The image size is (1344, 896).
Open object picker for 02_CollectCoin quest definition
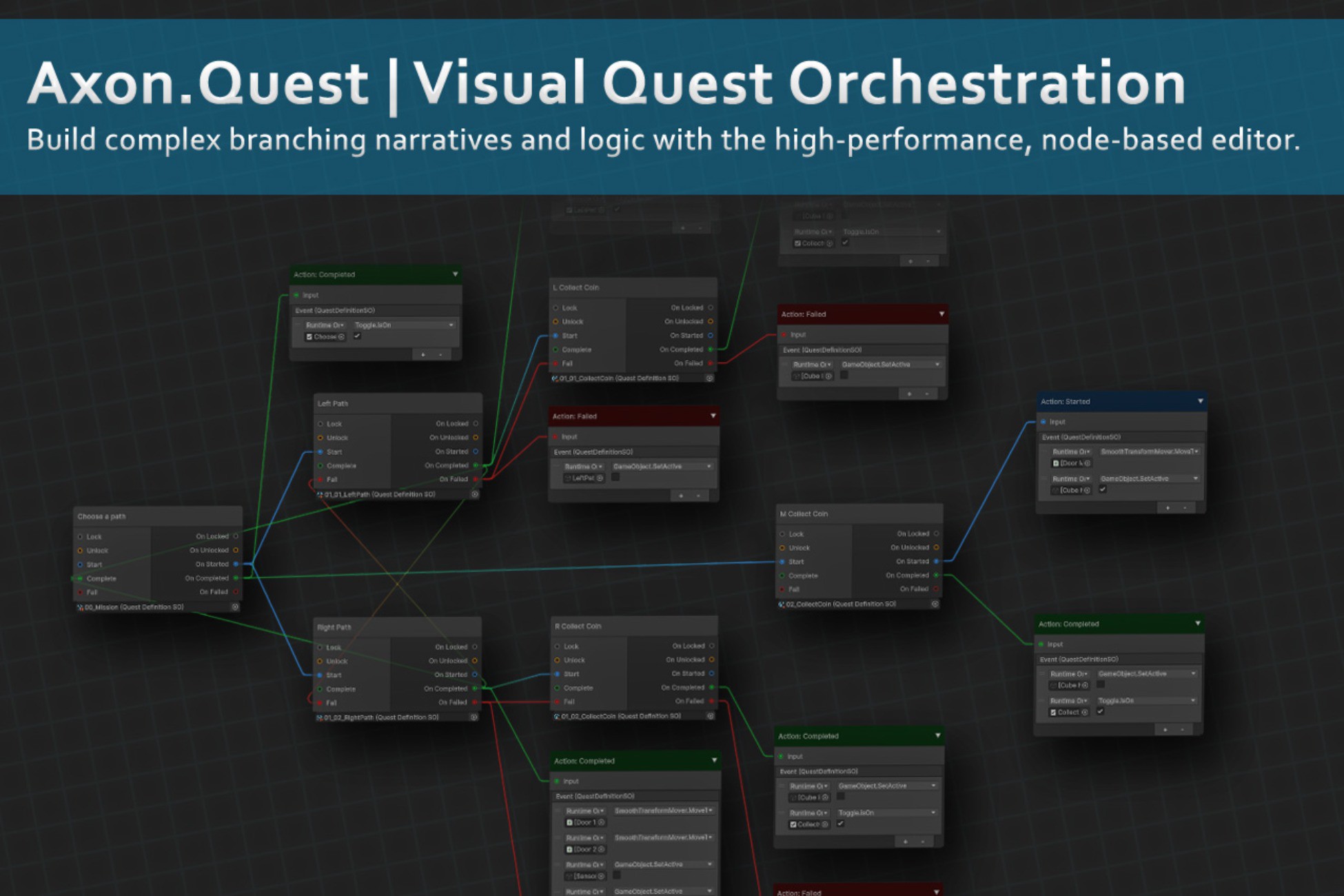coord(935,604)
